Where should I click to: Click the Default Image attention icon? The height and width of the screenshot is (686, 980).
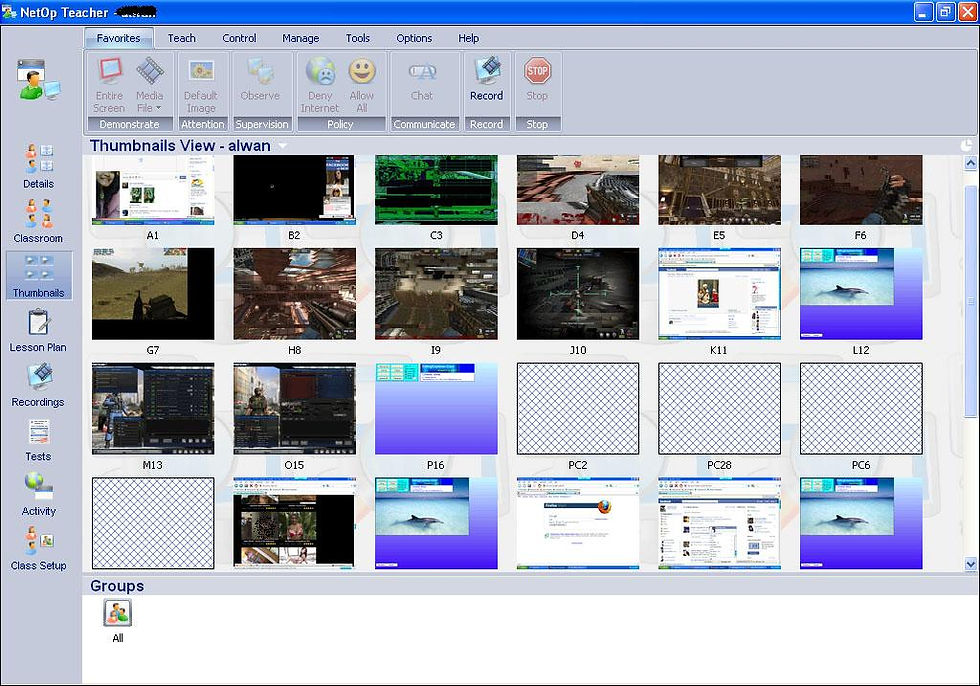pos(201,84)
